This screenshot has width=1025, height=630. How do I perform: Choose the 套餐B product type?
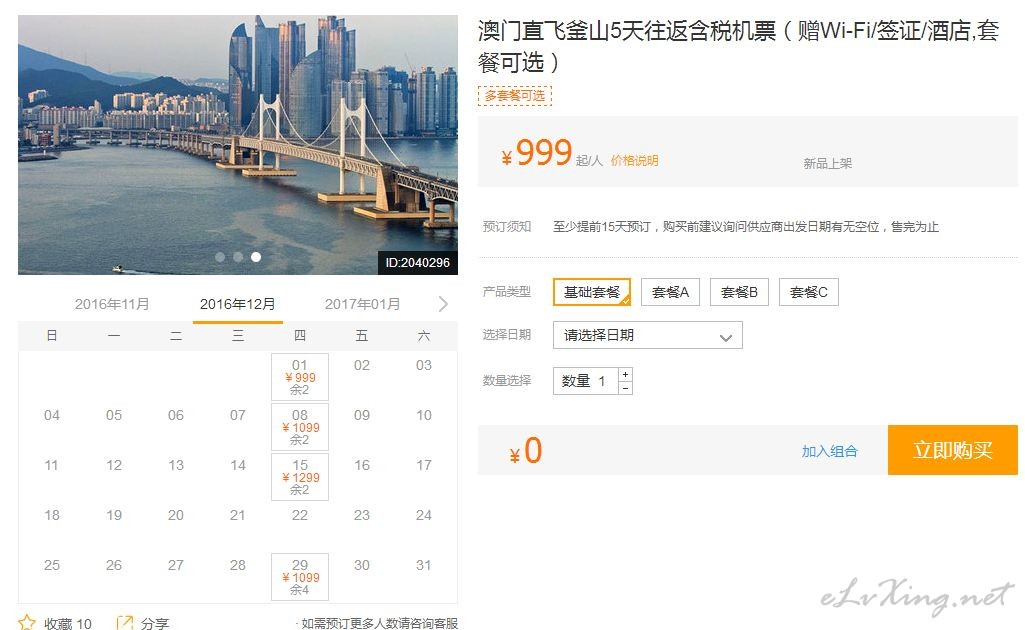(739, 292)
